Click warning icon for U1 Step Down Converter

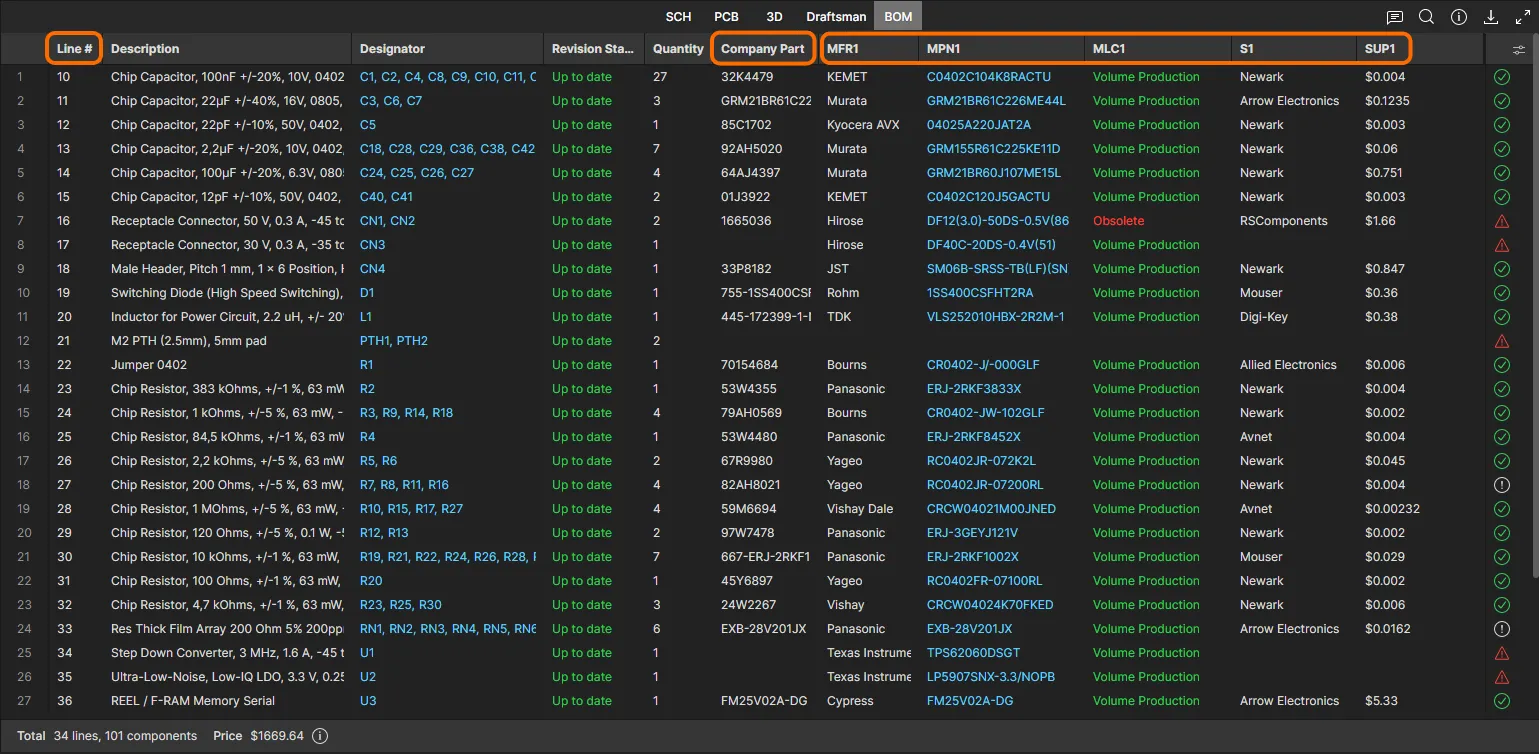(1501, 653)
